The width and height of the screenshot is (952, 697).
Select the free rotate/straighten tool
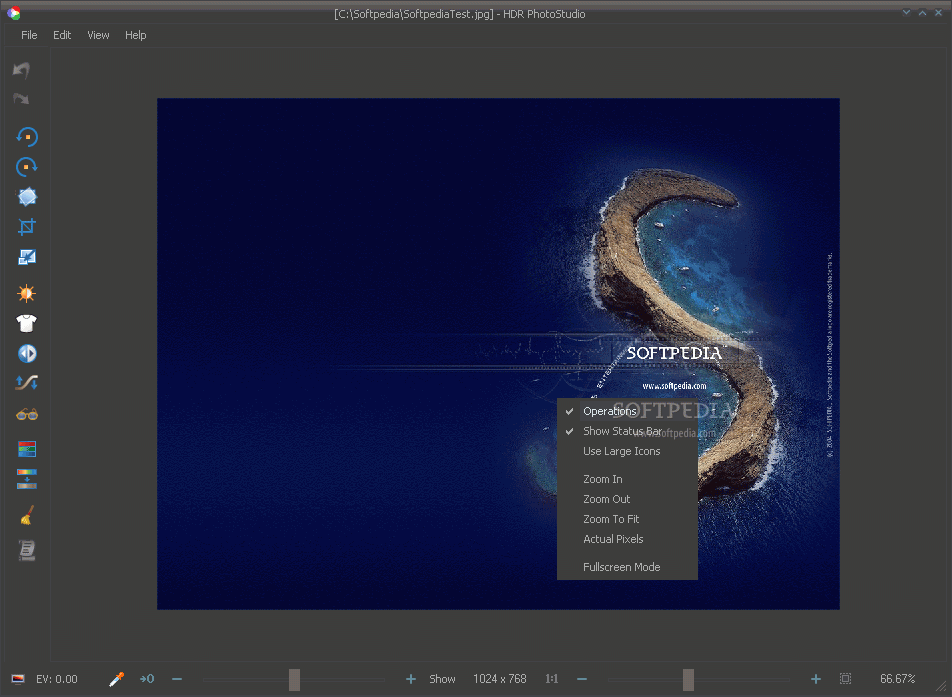click(27, 197)
